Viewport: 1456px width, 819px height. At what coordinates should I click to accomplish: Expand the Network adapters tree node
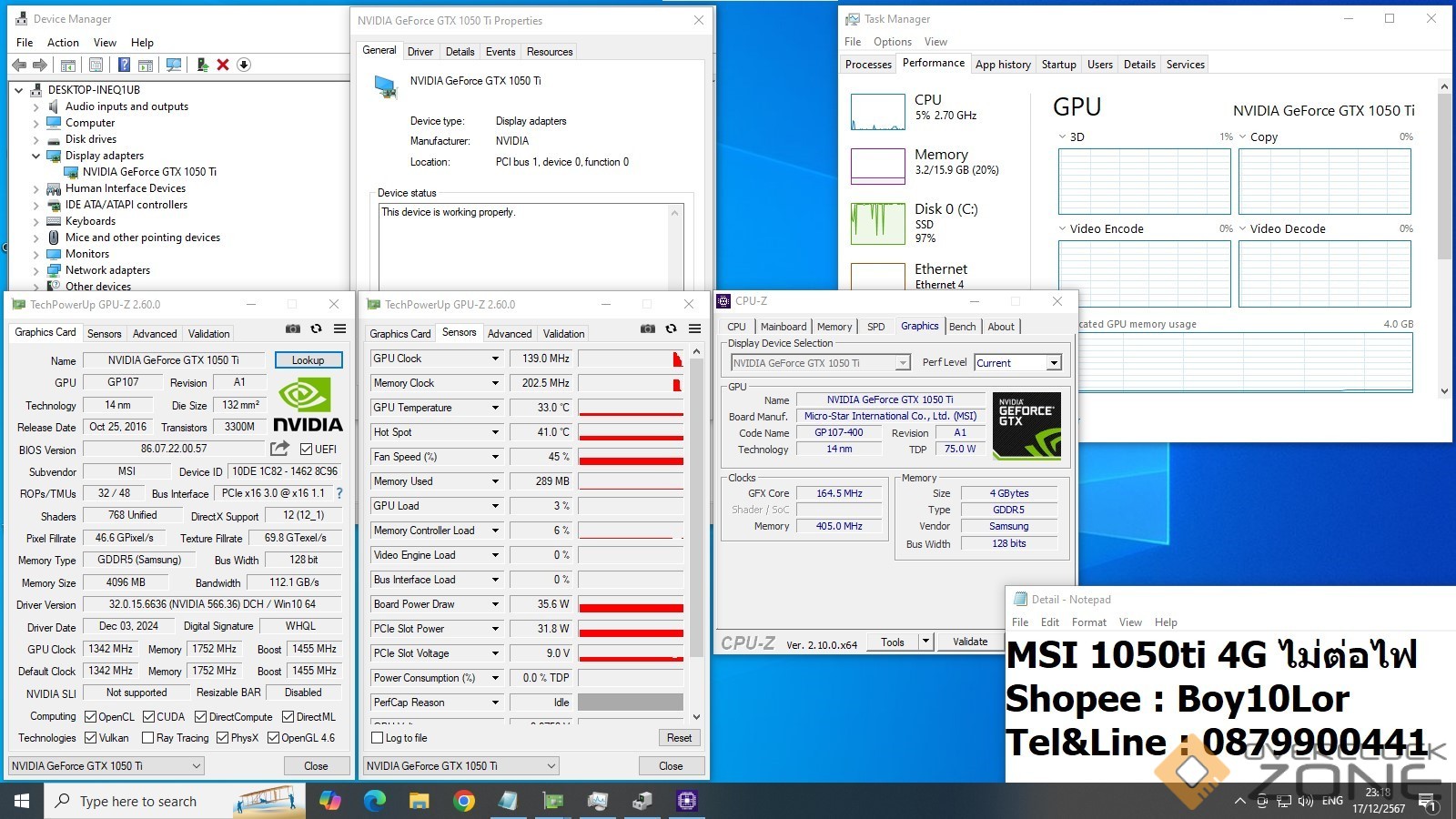click(36, 270)
